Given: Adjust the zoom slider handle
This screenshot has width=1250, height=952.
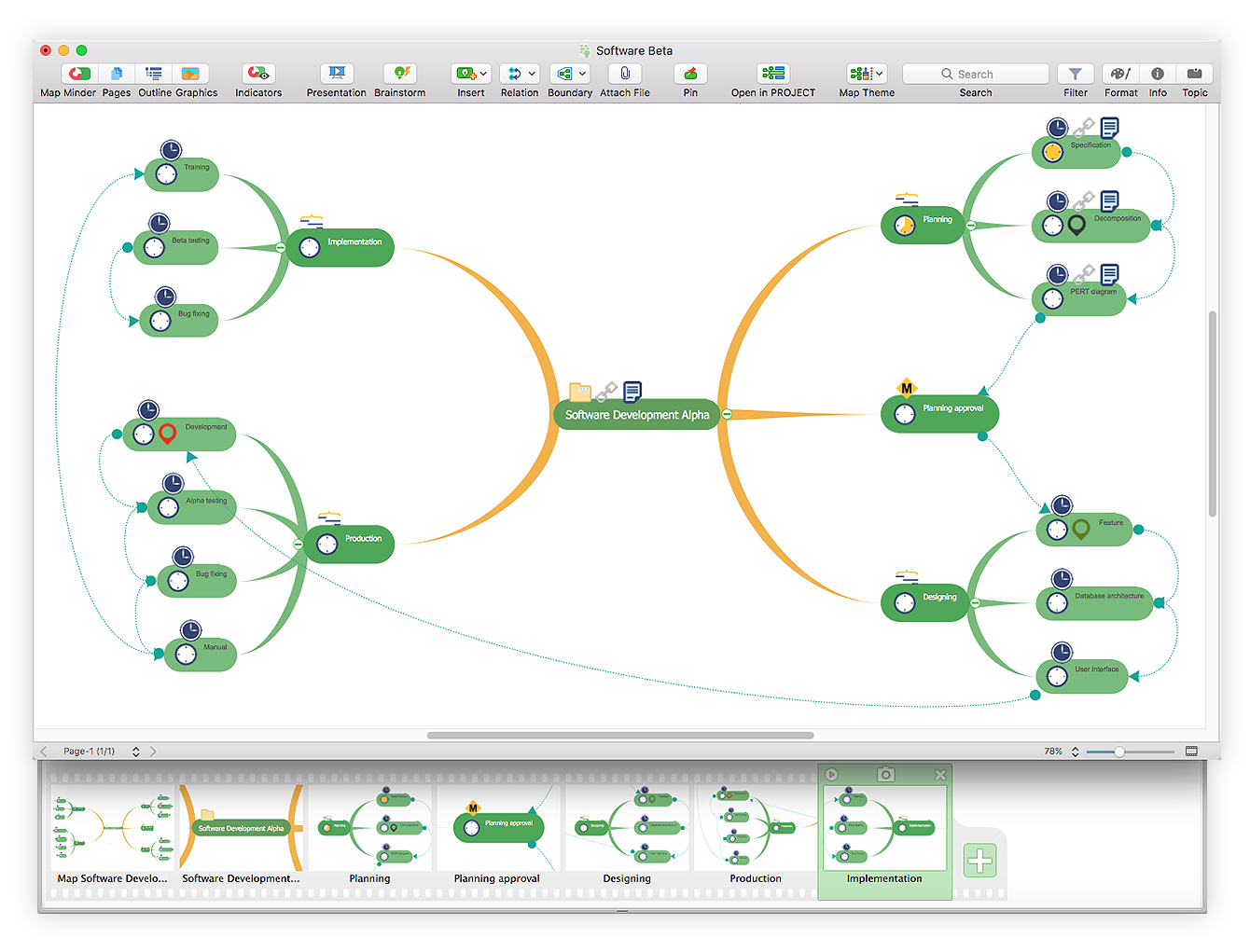Looking at the screenshot, I should point(1118,751).
